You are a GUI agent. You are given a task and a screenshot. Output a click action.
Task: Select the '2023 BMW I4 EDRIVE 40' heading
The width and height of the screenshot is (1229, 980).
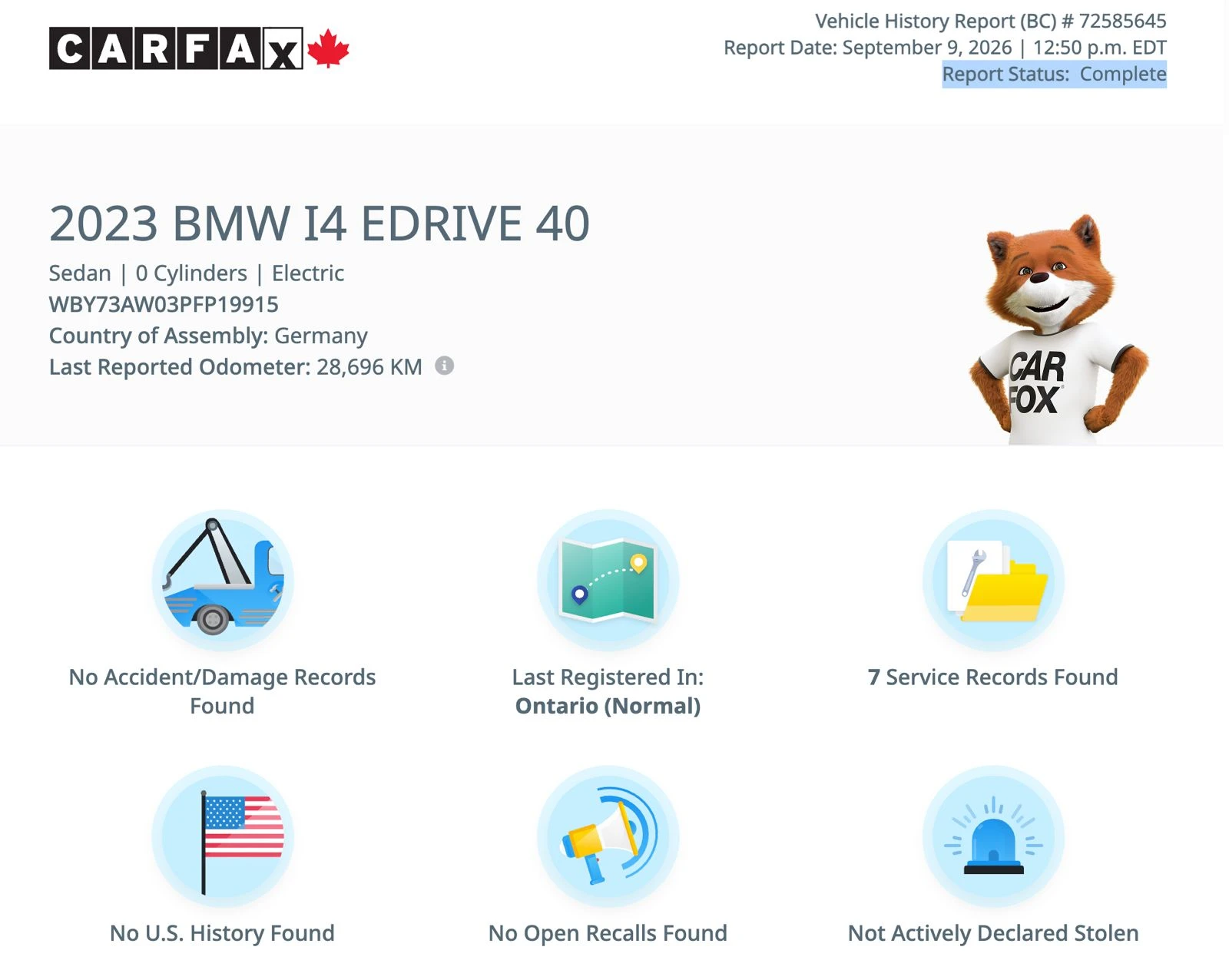(320, 223)
